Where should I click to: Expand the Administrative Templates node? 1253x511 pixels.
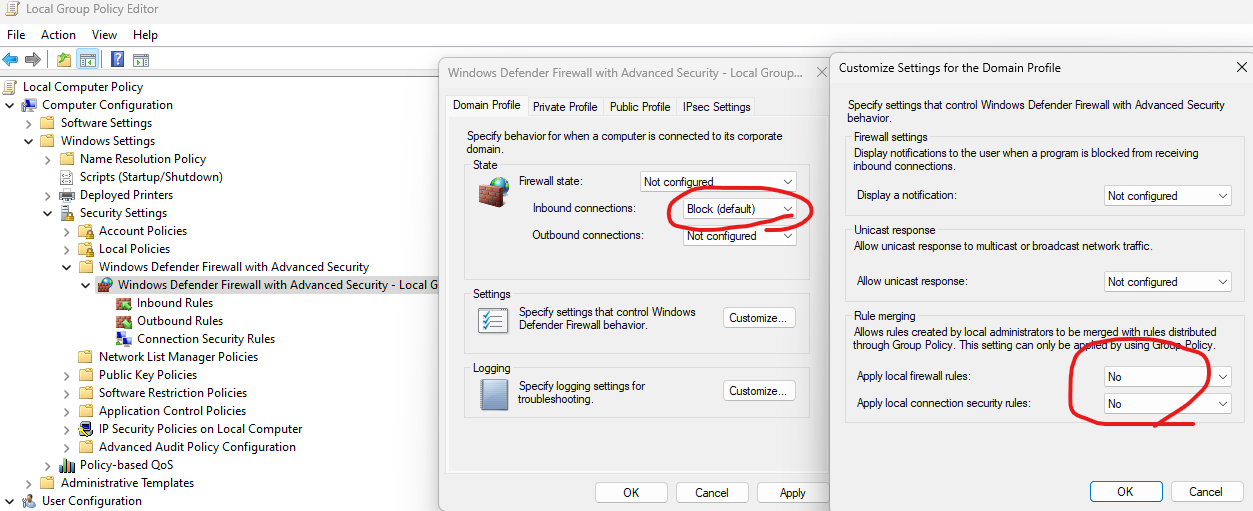29,483
